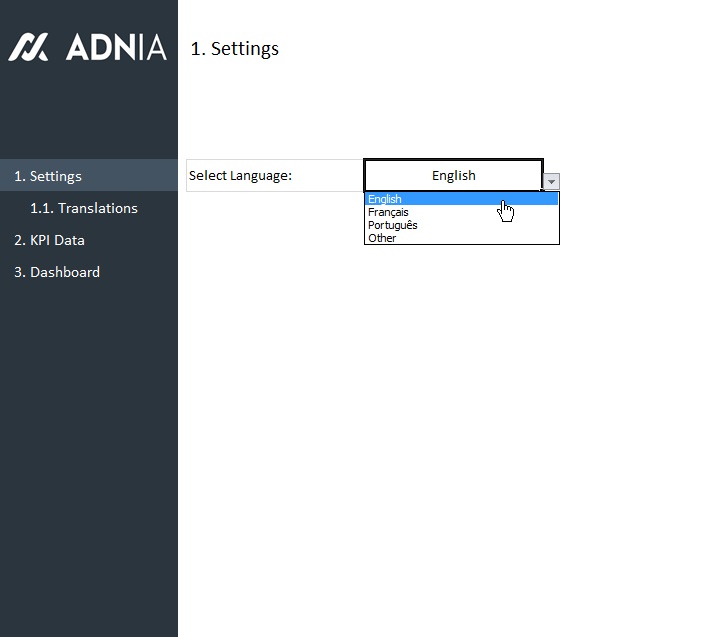The height and width of the screenshot is (637, 721).
Task: Click the ADNIA wordmark text
Action: 115,47
